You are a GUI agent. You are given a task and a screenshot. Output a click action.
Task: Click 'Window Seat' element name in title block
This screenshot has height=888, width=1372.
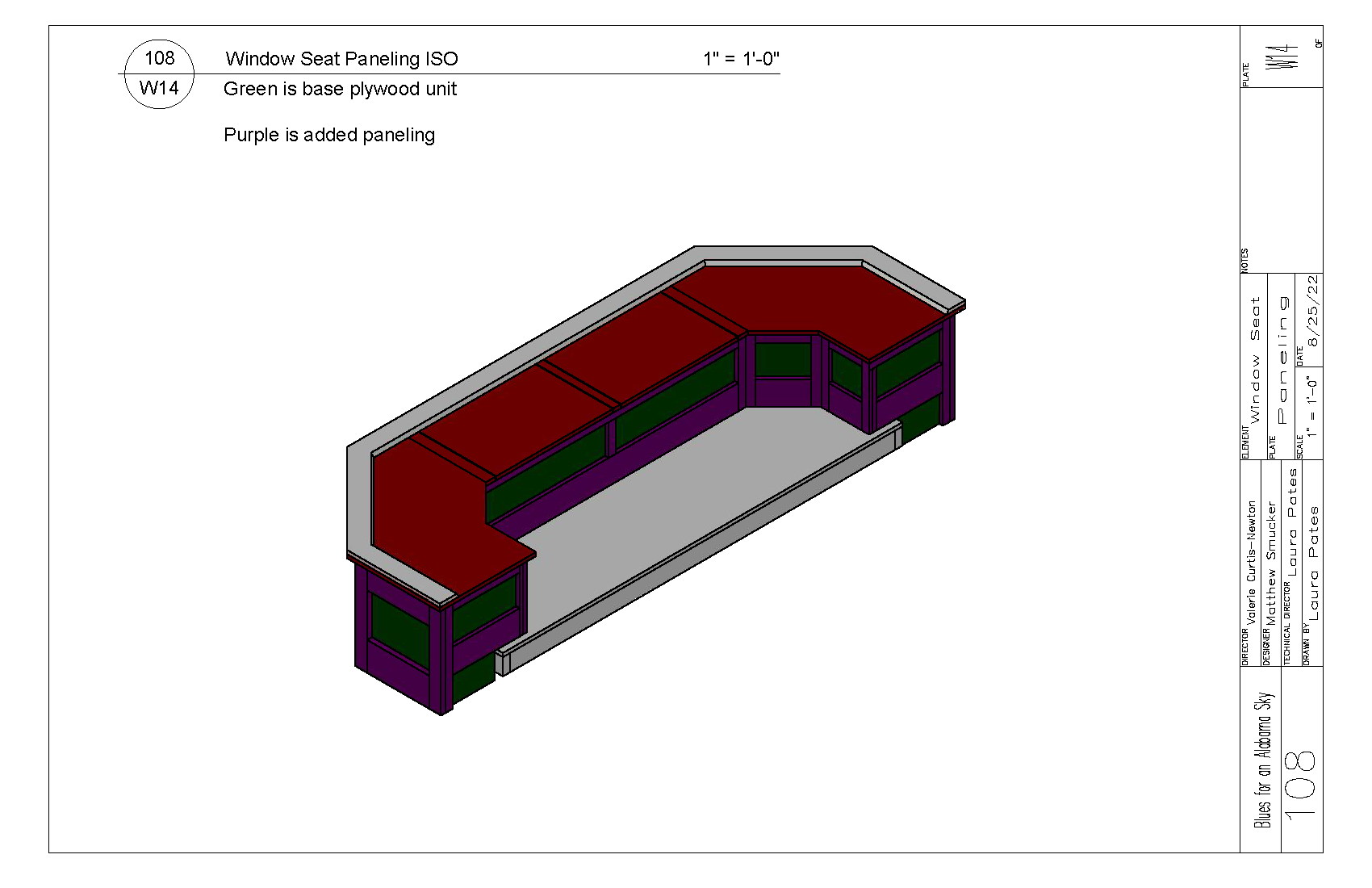pyautogui.click(x=1254, y=360)
